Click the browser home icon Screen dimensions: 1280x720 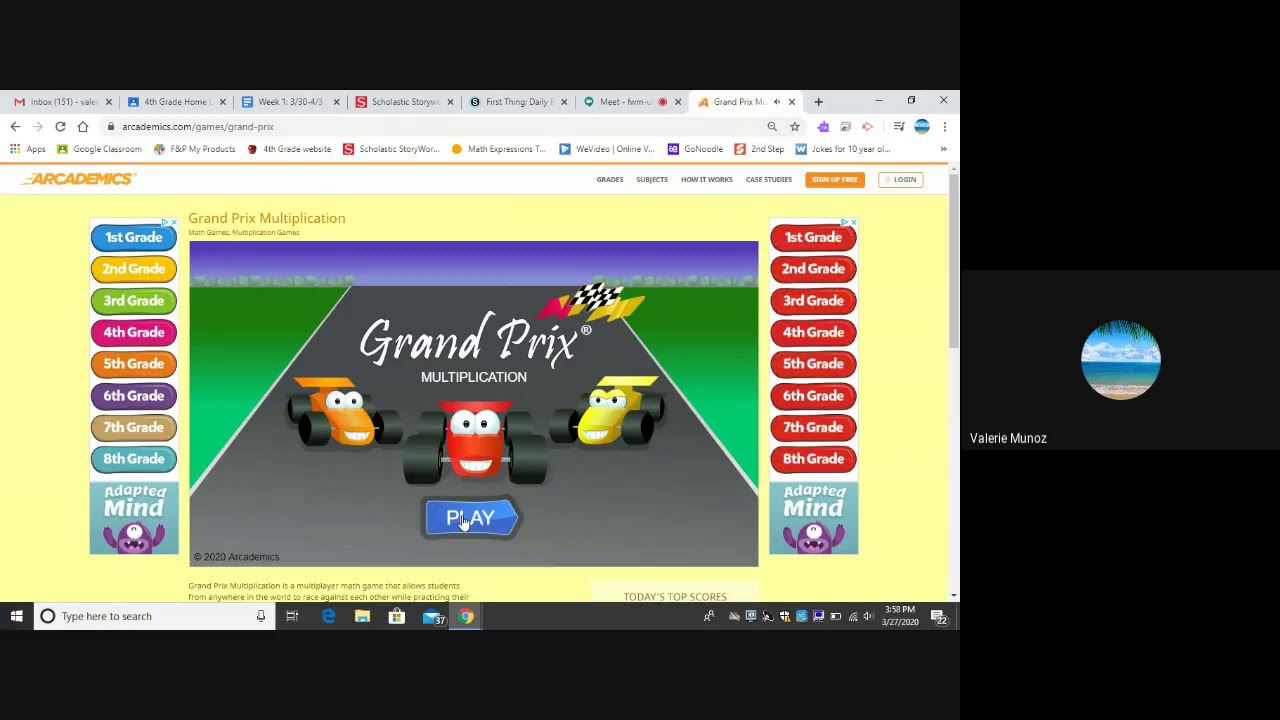[83, 127]
